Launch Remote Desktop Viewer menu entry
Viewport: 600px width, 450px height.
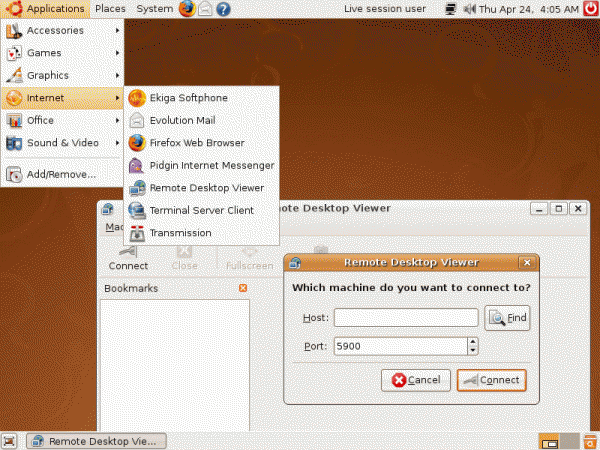pos(201,188)
